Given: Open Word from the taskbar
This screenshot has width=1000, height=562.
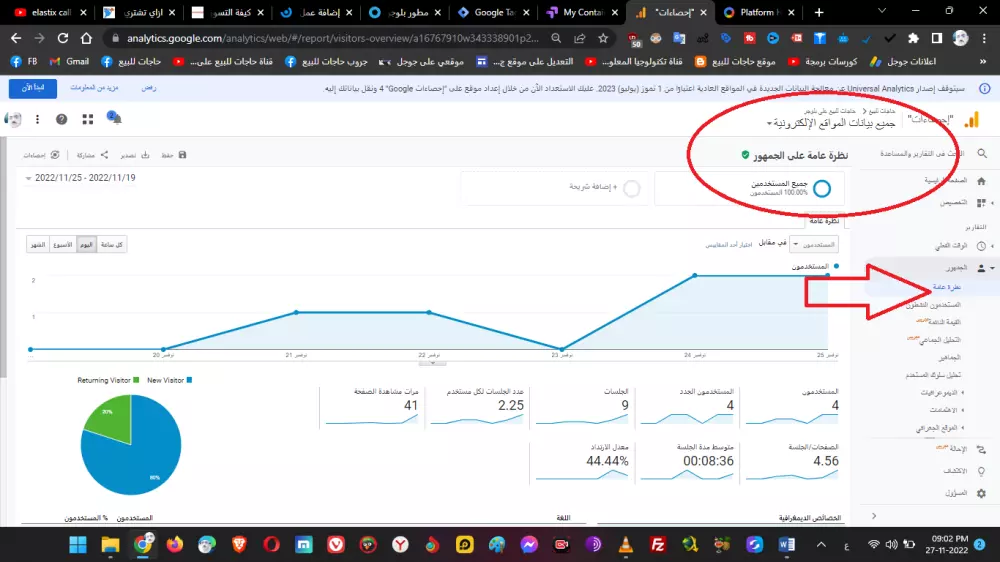Looking at the screenshot, I should [x=787, y=544].
